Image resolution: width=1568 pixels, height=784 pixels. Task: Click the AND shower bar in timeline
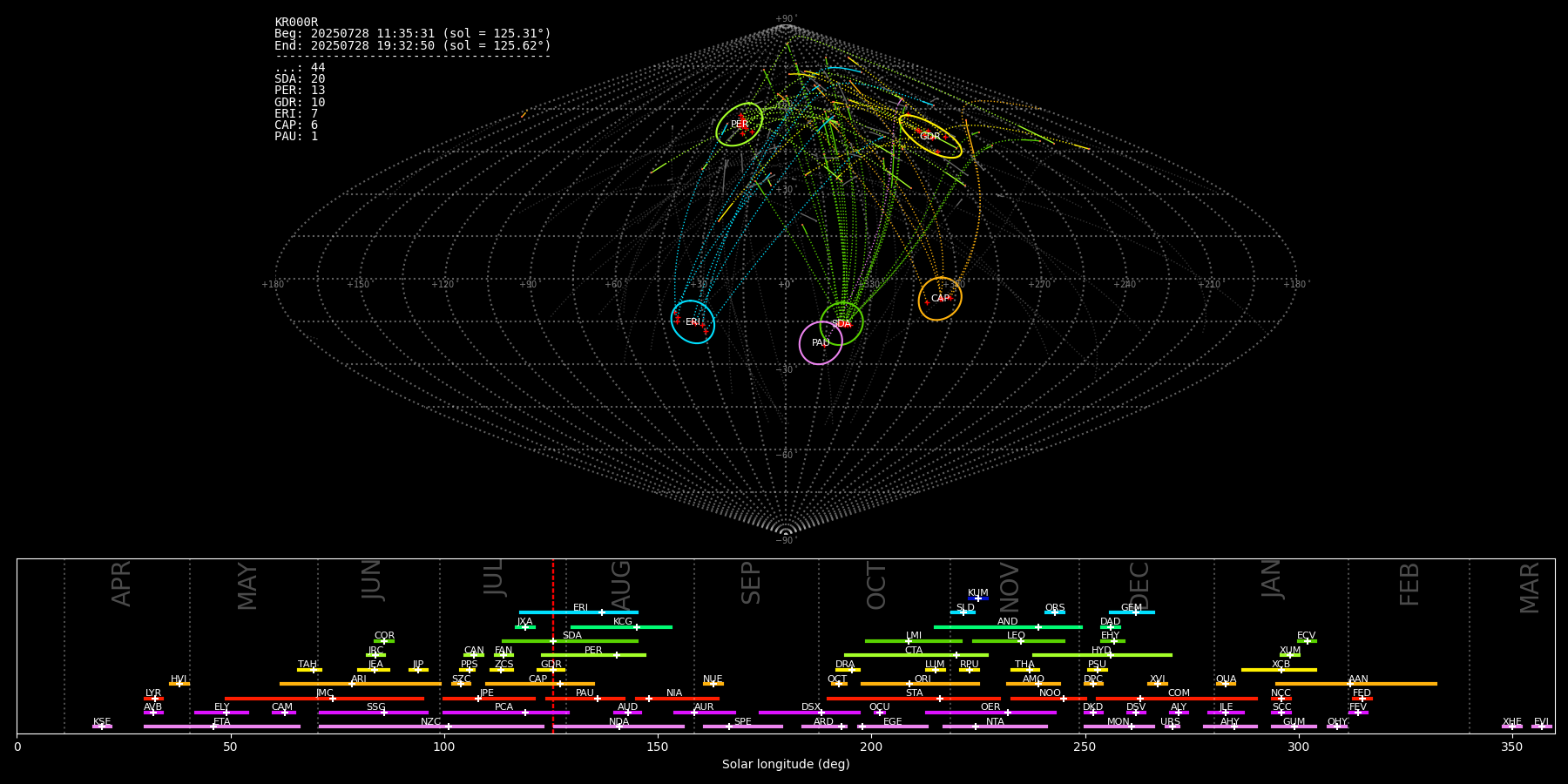coord(1008,626)
